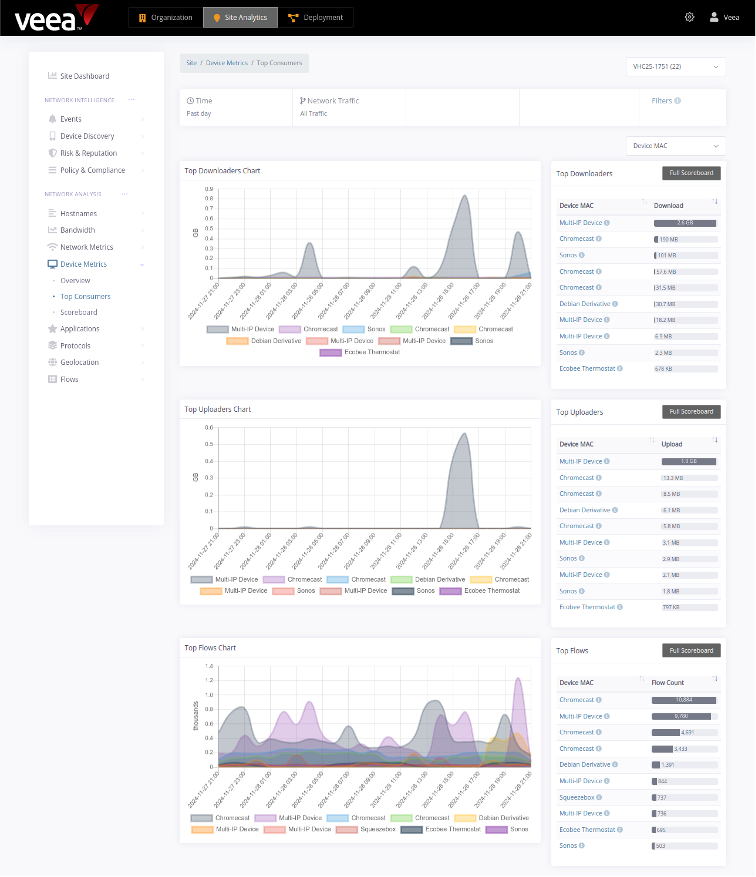Toggle Debian Derivative legend in Flows chart
The width and height of the screenshot is (756, 877).
[492, 818]
